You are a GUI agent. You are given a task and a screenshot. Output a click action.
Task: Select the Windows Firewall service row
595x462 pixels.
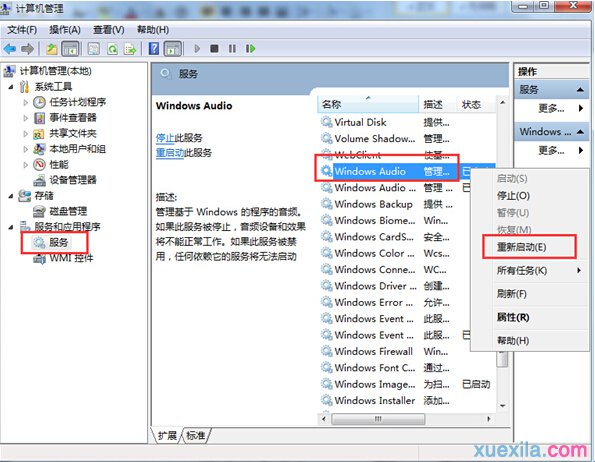tap(395, 351)
